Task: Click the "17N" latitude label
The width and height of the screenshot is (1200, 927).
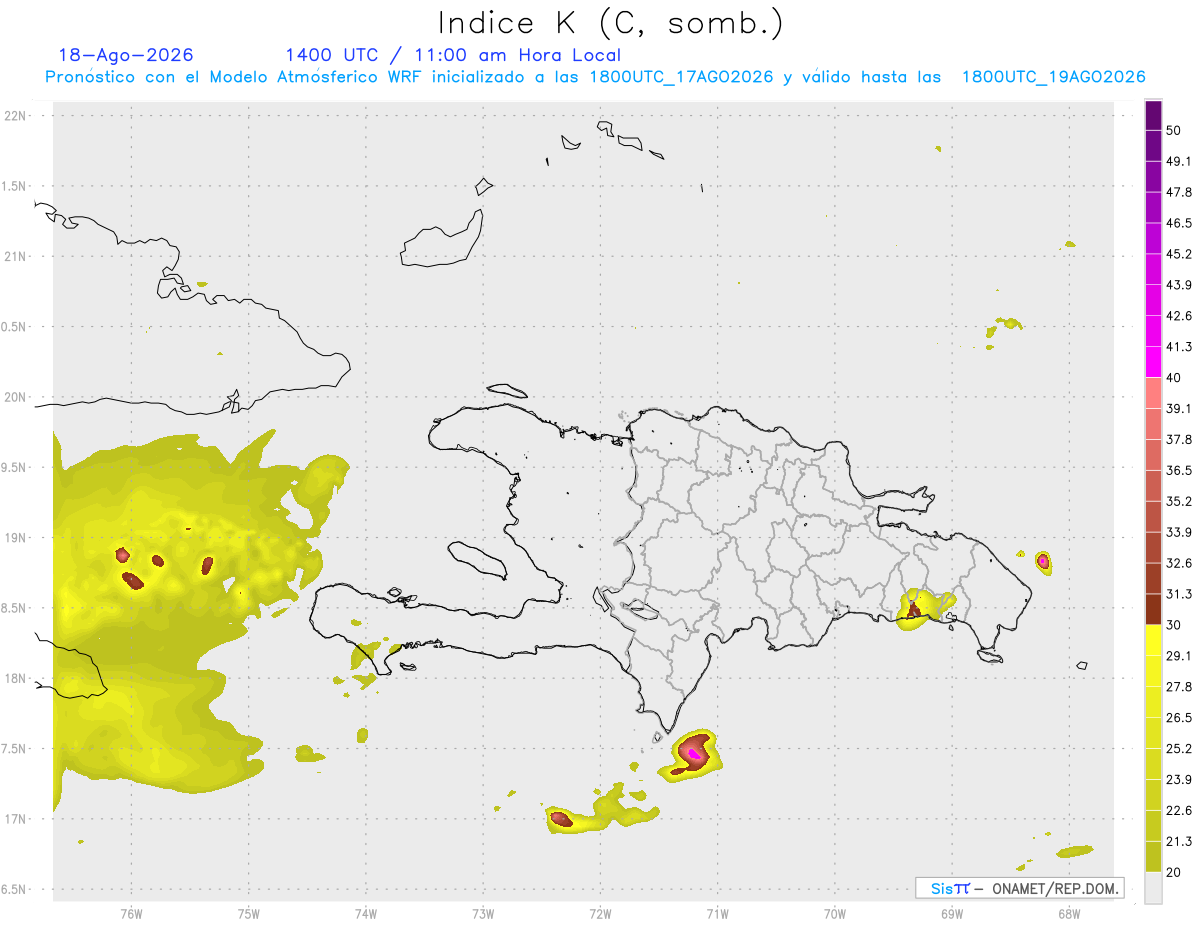Action: tap(17, 819)
